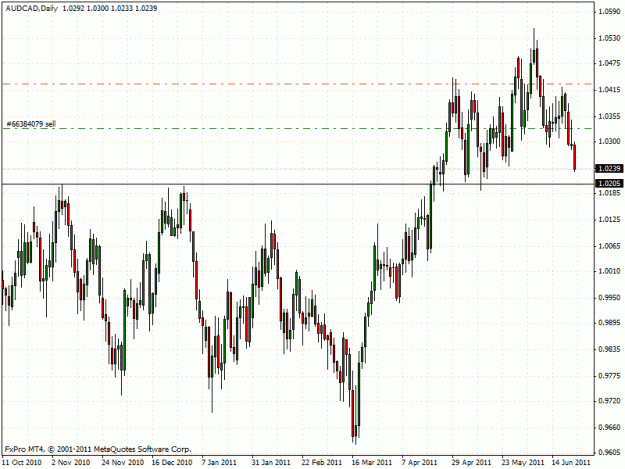Image resolution: width=625 pixels, height=469 pixels.
Task: Click the 31 Jan 2011 date label
Action: pos(271,463)
